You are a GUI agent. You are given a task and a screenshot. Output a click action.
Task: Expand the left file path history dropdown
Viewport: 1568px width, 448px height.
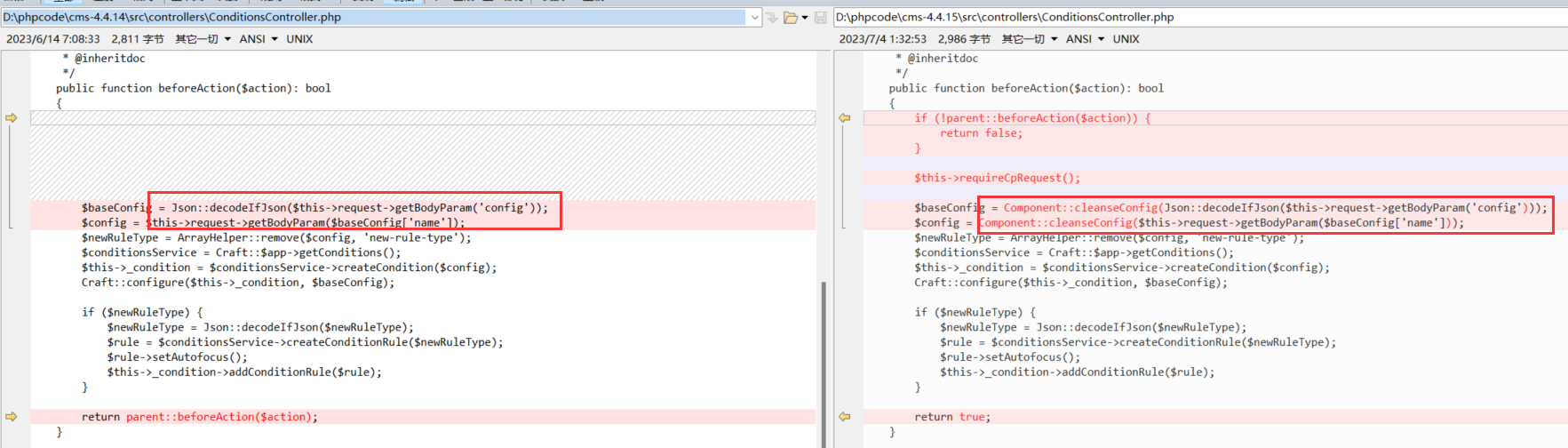pos(754,17)
